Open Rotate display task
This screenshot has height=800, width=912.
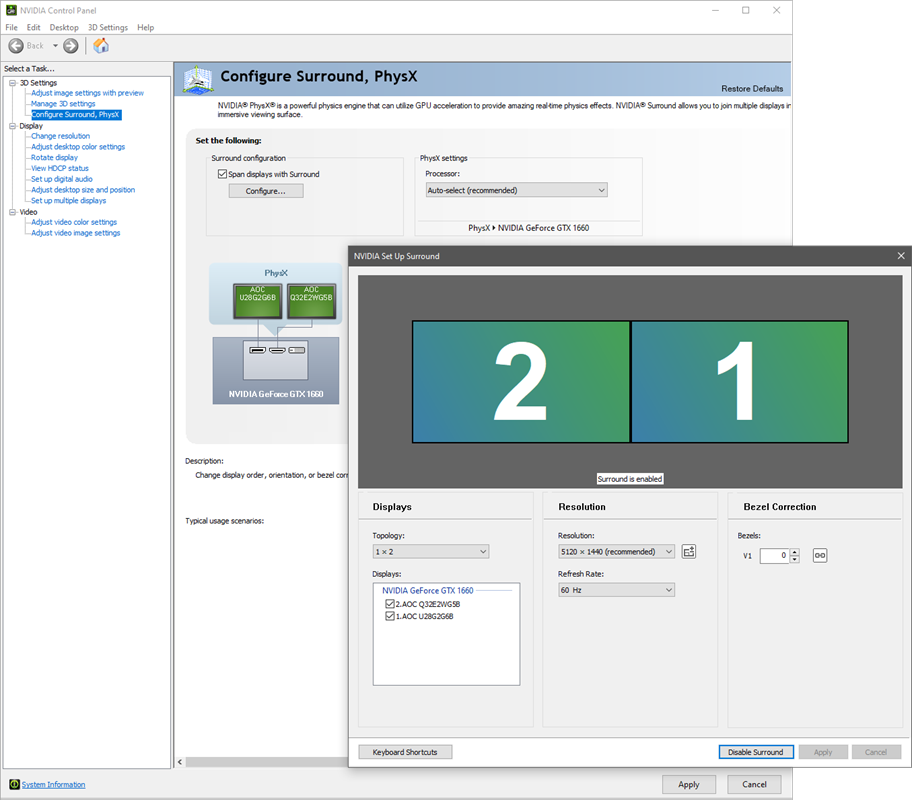click(54, 158)
